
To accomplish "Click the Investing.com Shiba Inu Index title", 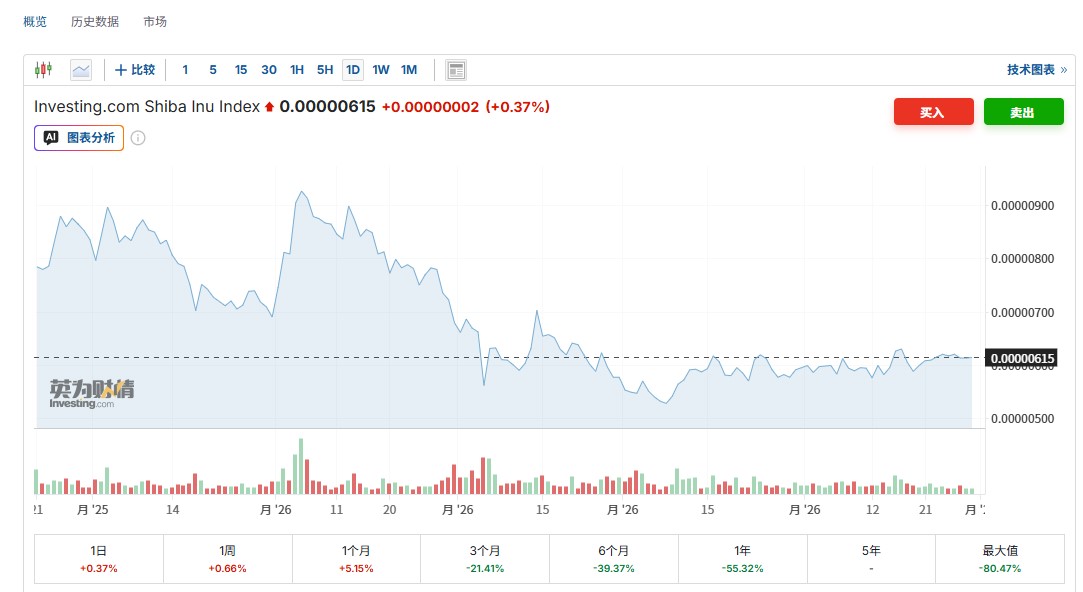I will coord(146,106).
